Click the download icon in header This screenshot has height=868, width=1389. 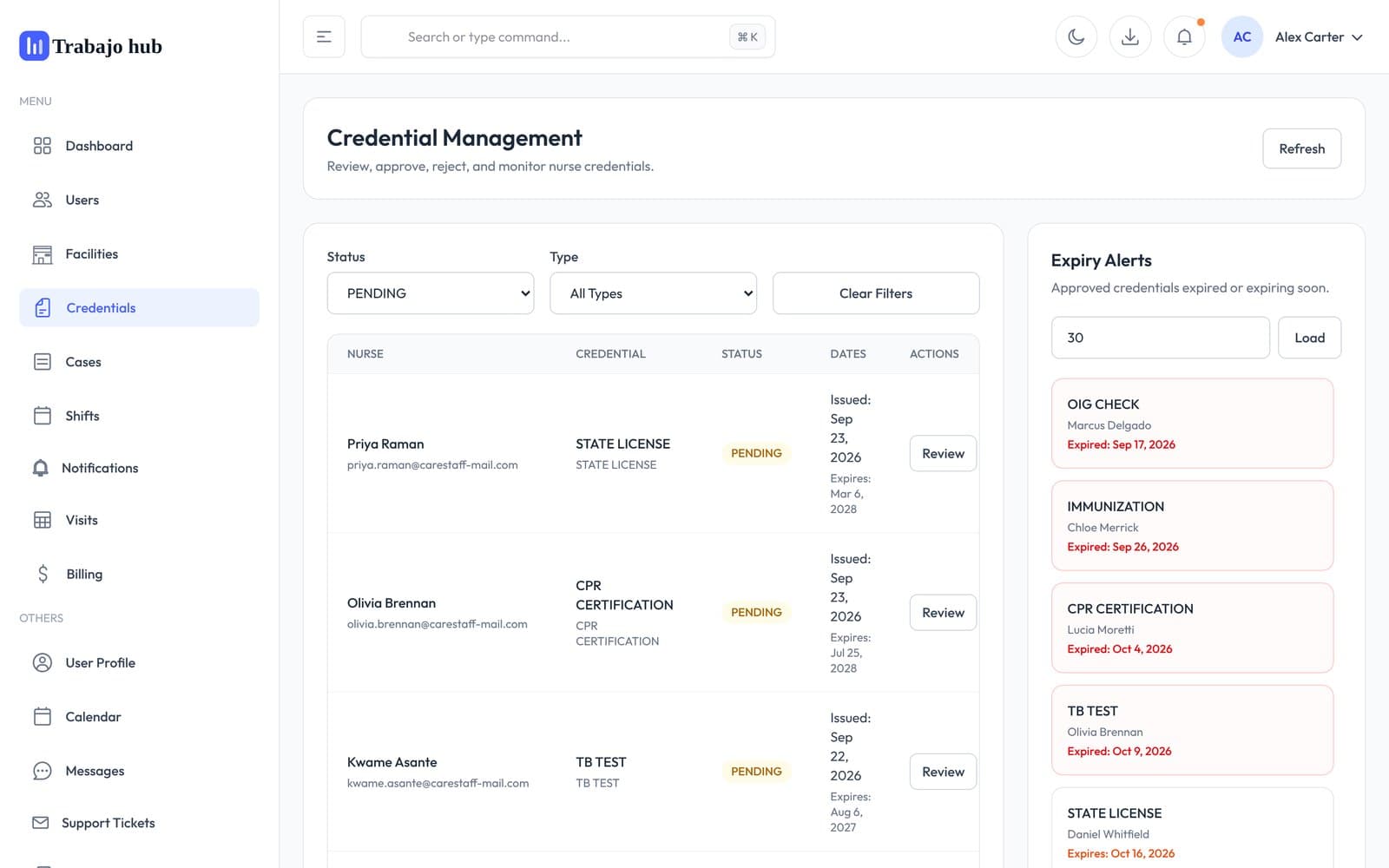click(x=1130, y=36)
